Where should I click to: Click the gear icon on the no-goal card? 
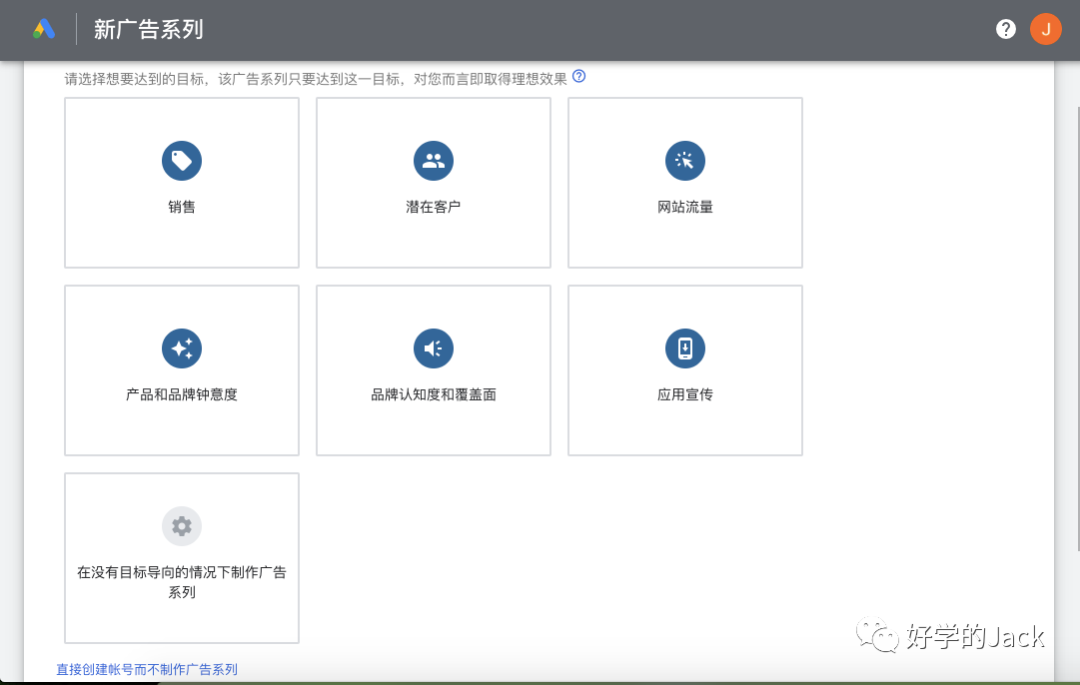[181, 525]
